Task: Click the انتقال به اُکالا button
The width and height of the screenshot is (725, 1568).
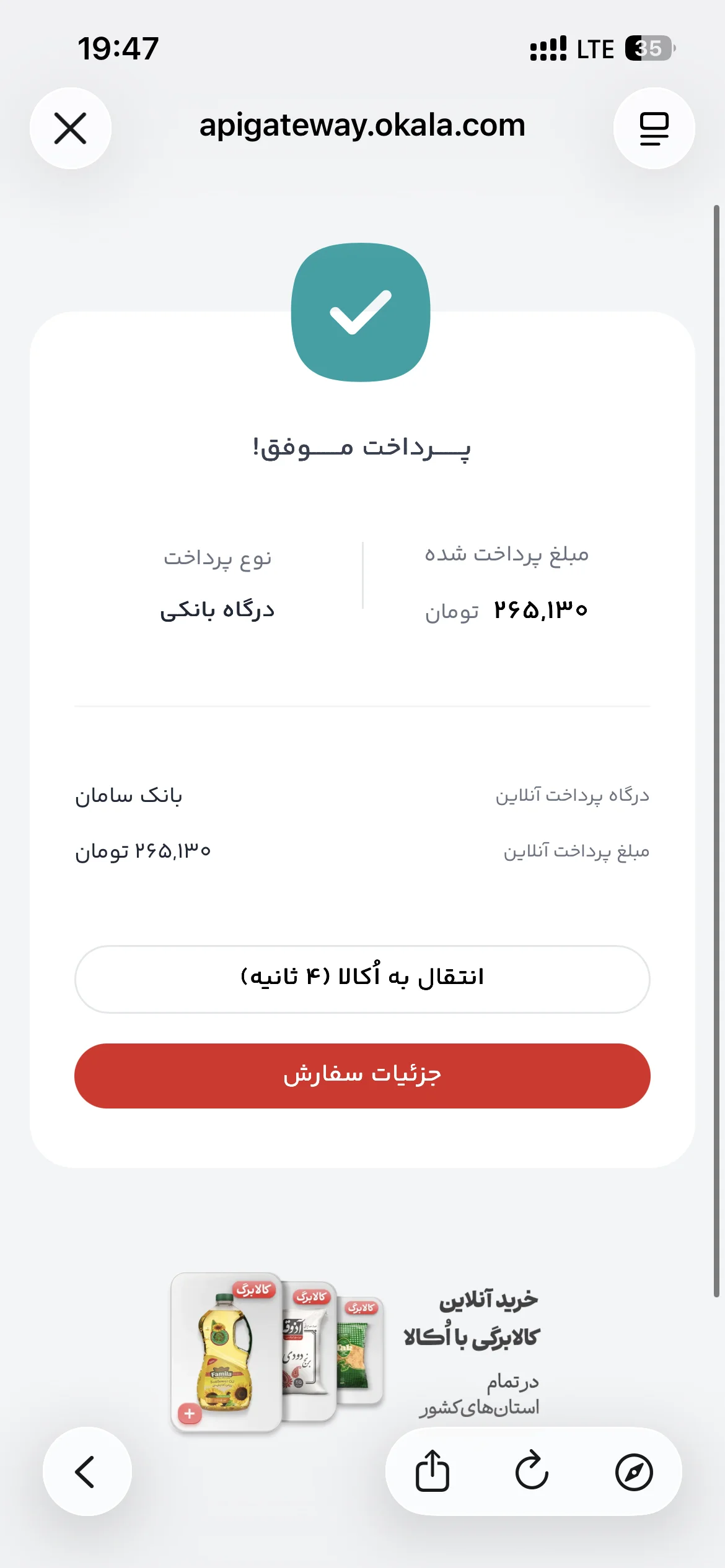Action: click(362, 979)
